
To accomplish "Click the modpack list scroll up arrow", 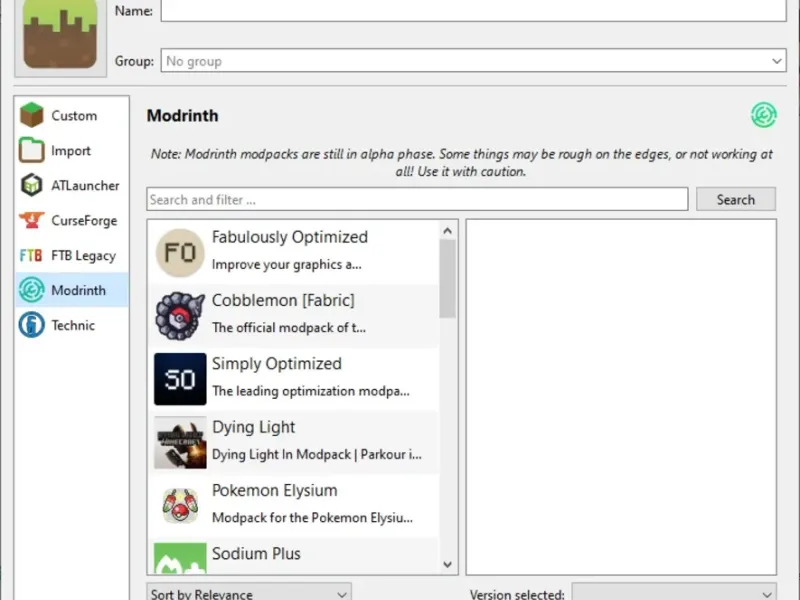I will tap(447, 231).
